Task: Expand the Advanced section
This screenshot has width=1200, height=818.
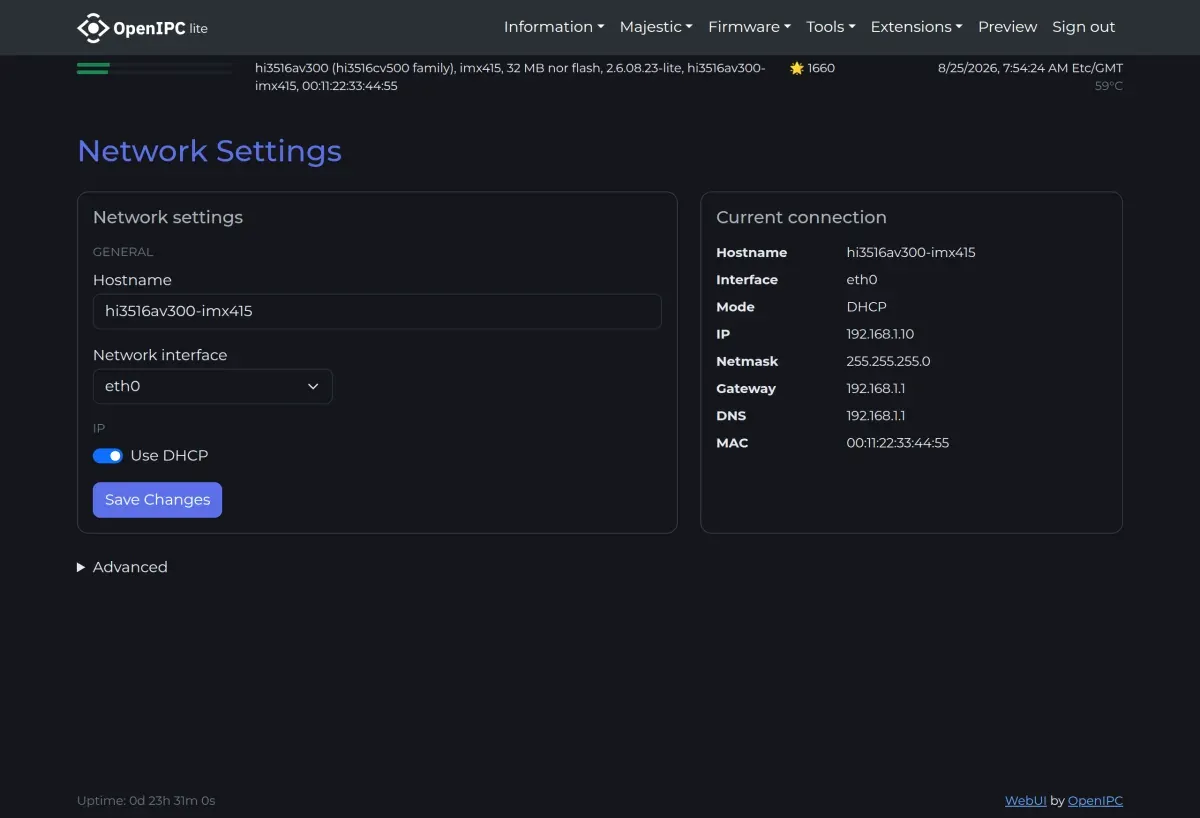Action: tap(122, 567)
